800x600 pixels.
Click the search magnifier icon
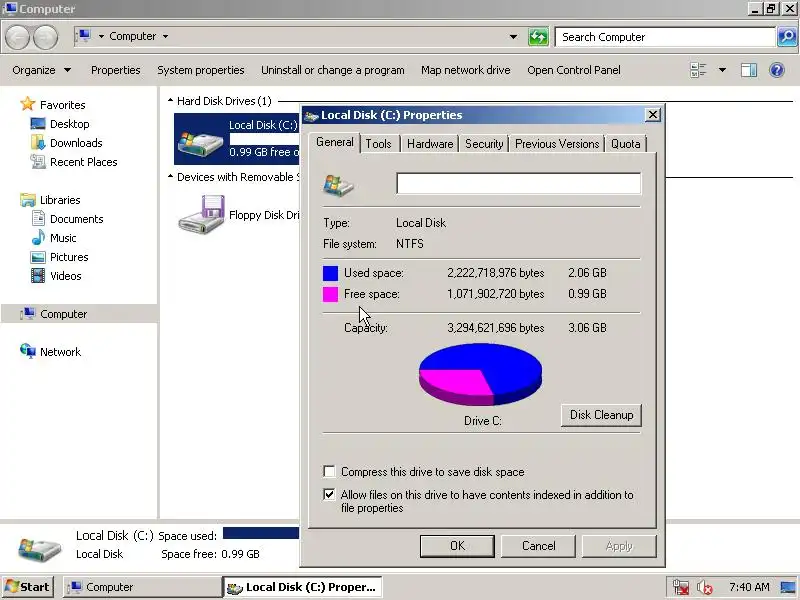pyautogui.click(x=787, y=37)
